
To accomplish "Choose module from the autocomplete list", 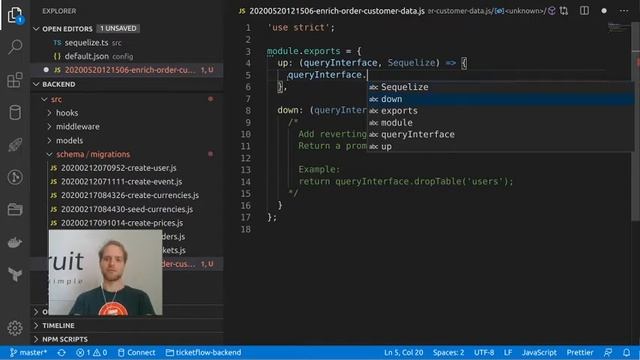I will pyautogui.click(x=500, y=122).
